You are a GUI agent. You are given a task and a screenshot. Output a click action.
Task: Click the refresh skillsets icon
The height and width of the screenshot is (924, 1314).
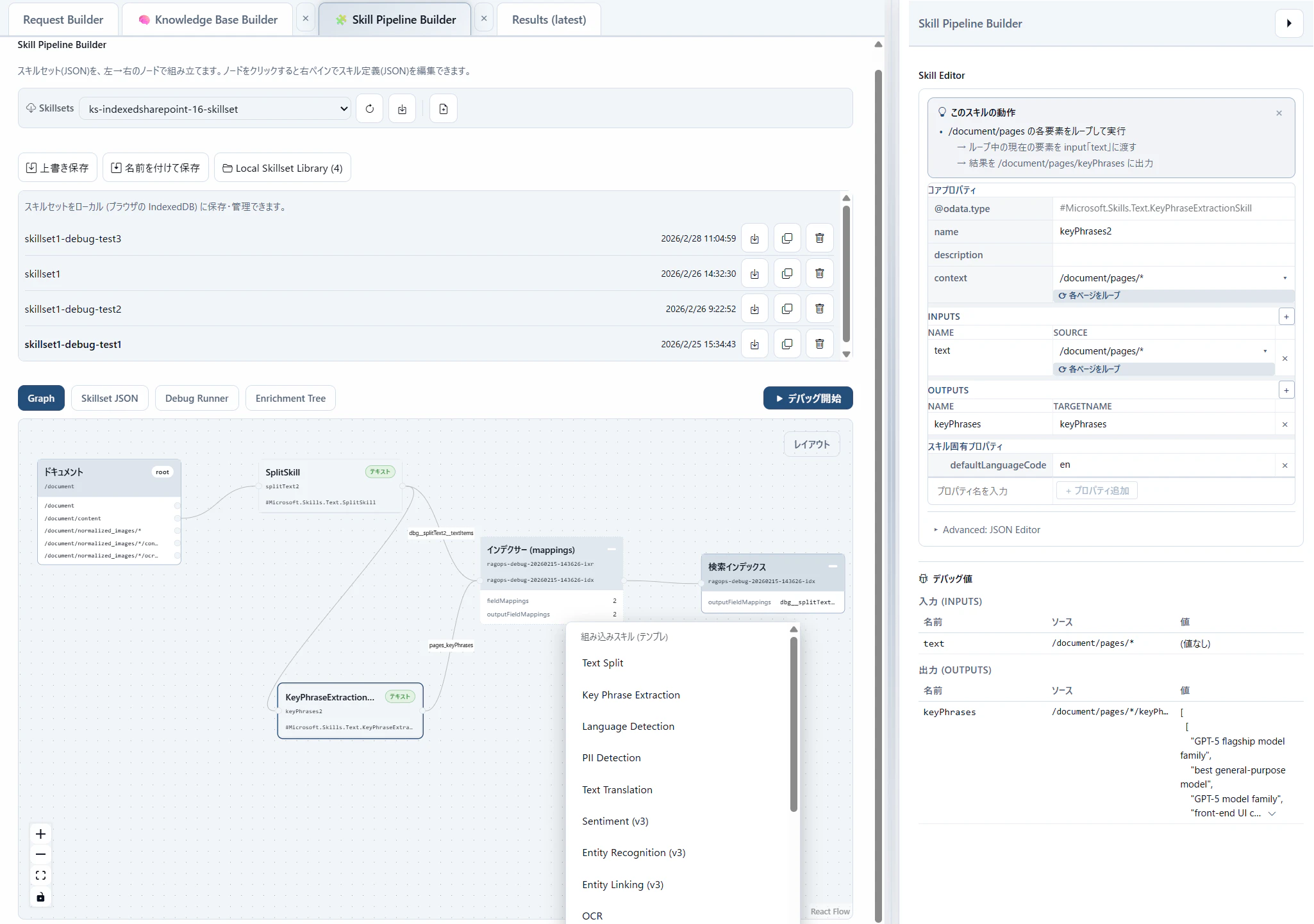pos(369,109)
